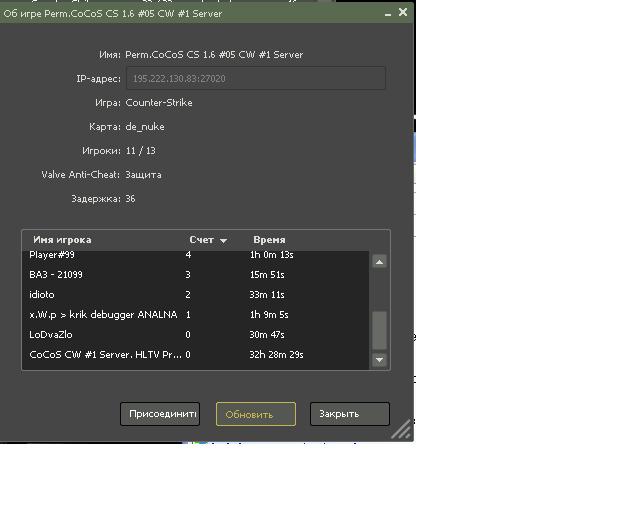640x512 pixels.
Task: Click the time value 1h 9m 5s
Action: click(269, 314)
